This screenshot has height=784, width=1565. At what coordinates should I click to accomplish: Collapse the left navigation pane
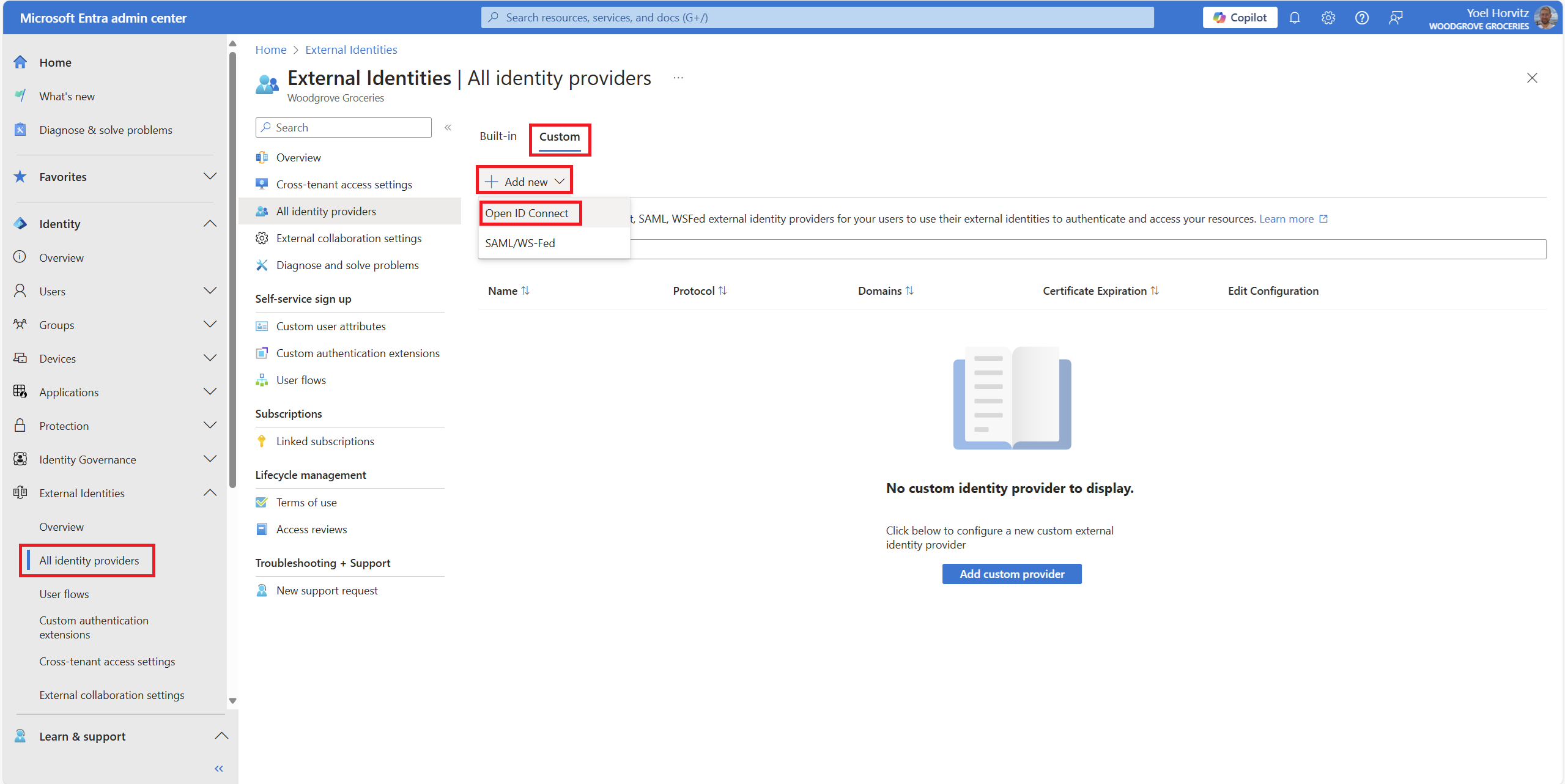tap(219, 768)
